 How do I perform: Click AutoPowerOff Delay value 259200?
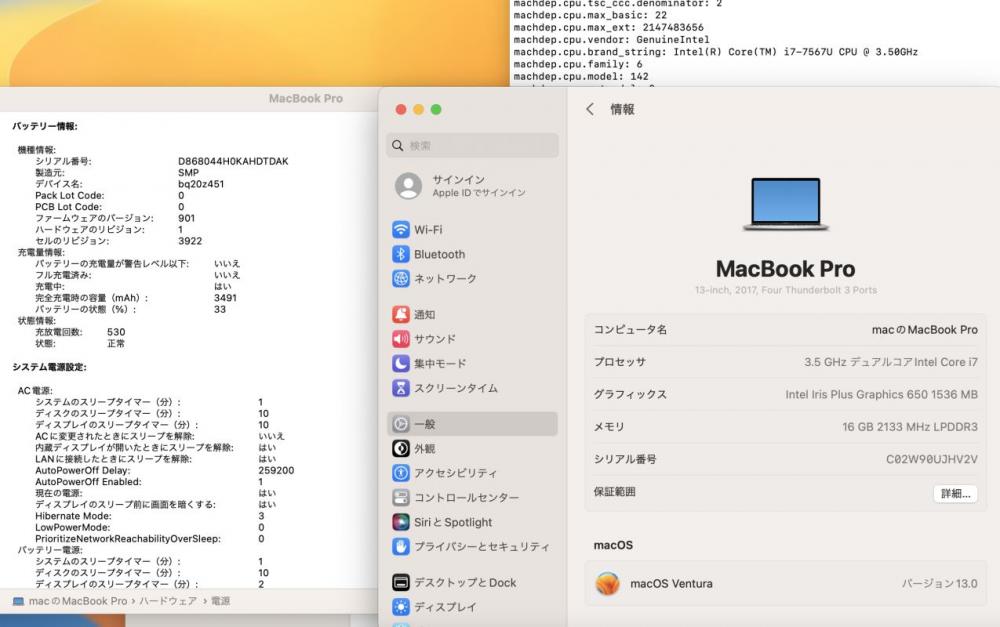click(276, 471)
